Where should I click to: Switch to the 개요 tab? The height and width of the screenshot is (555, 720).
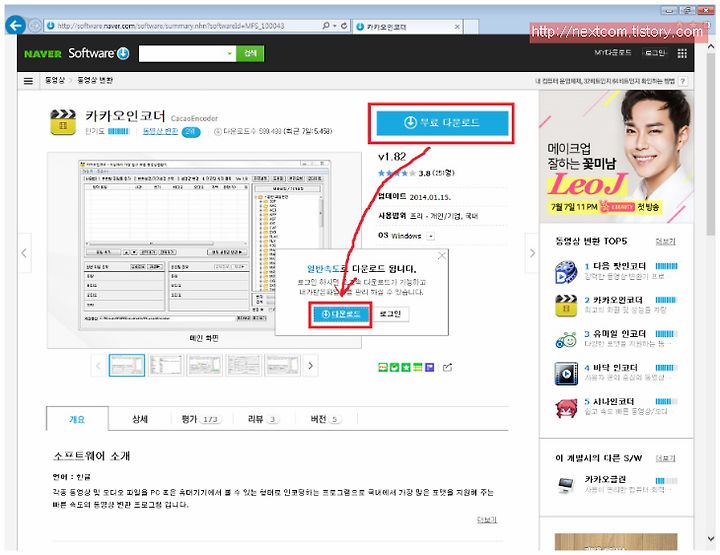(77, 419)
